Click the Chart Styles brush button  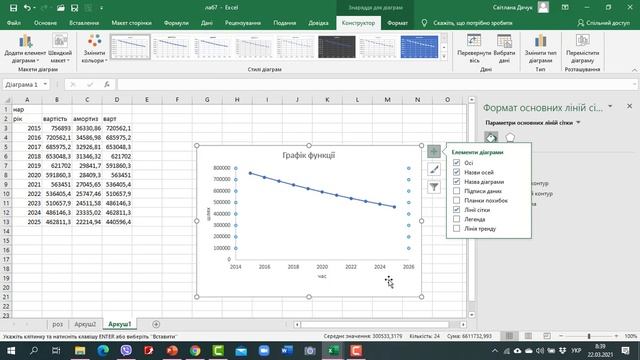tap(434, 169)
